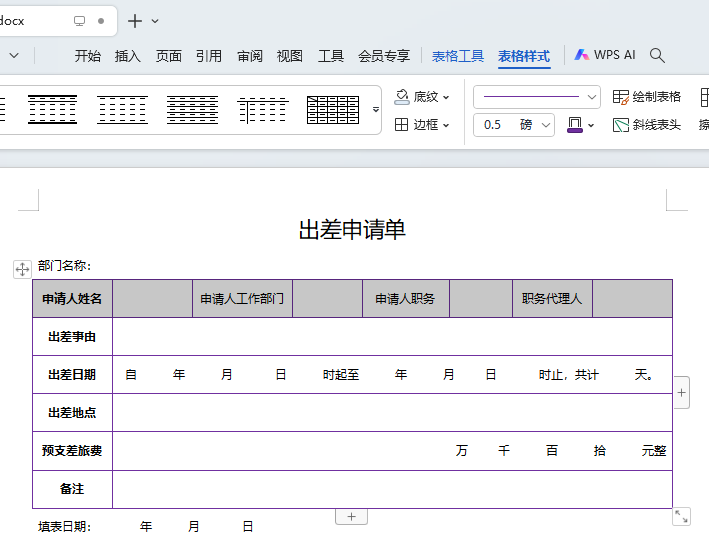Click the table move handle icon
This screenshot has height=540, width=709.
[x=22, y=268]
